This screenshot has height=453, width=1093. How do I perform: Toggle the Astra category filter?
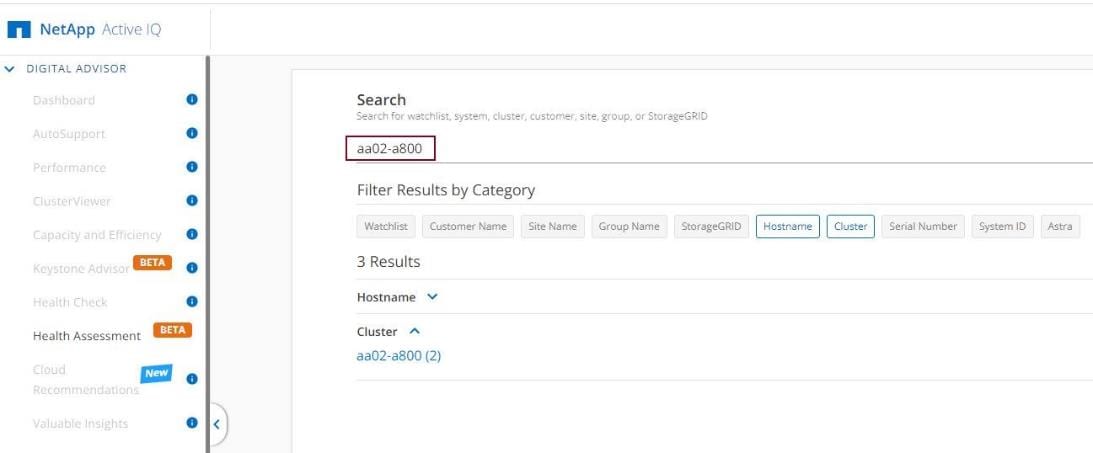click(x=1060, y=226)
